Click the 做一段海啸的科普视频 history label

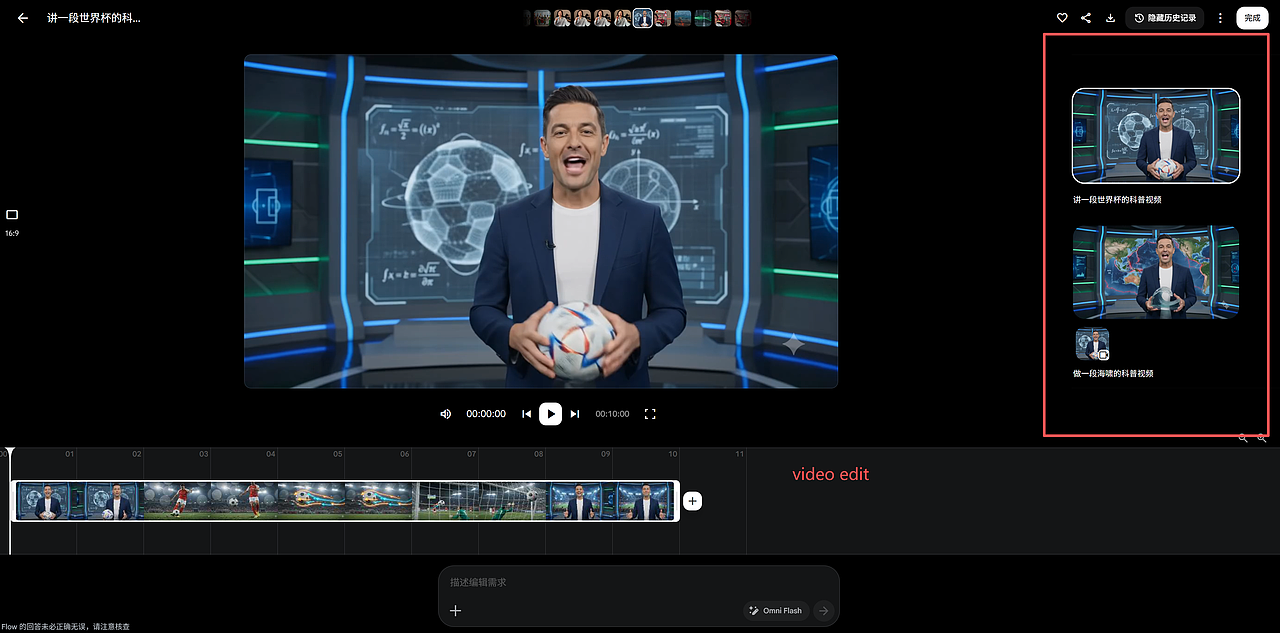click(1113, 373)
